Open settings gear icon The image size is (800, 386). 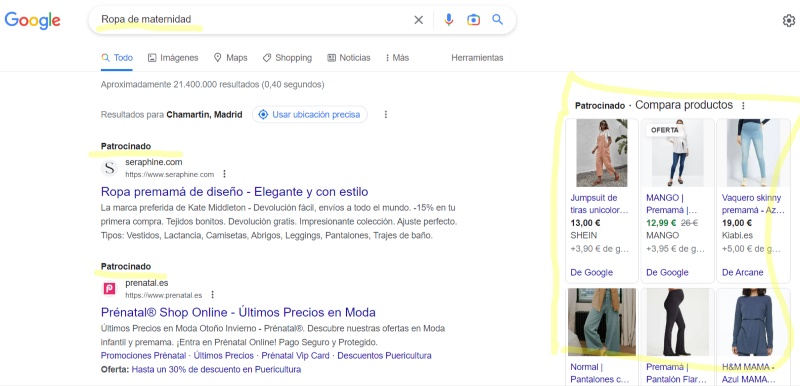pyautogui.click(x=789, y=20)
